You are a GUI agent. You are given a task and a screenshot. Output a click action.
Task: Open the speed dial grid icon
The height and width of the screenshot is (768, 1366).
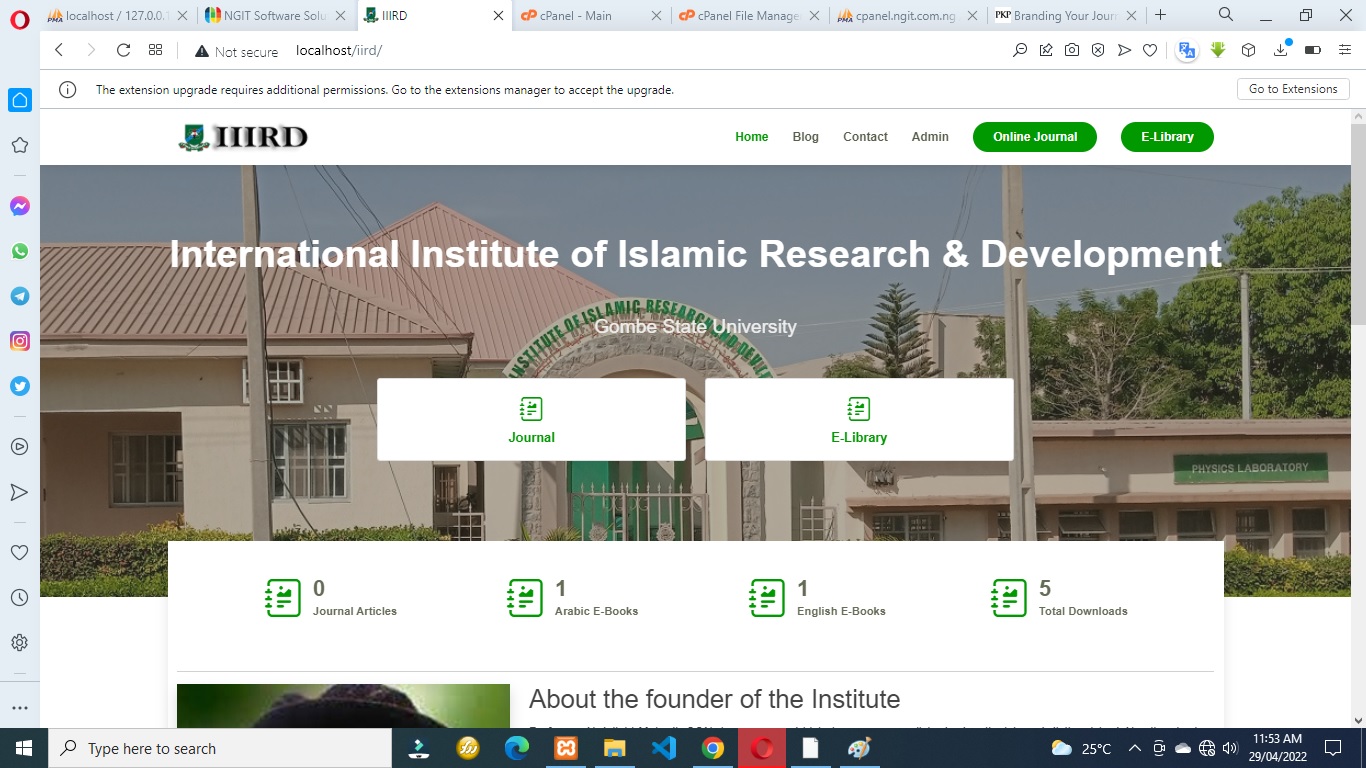point(155,50)
